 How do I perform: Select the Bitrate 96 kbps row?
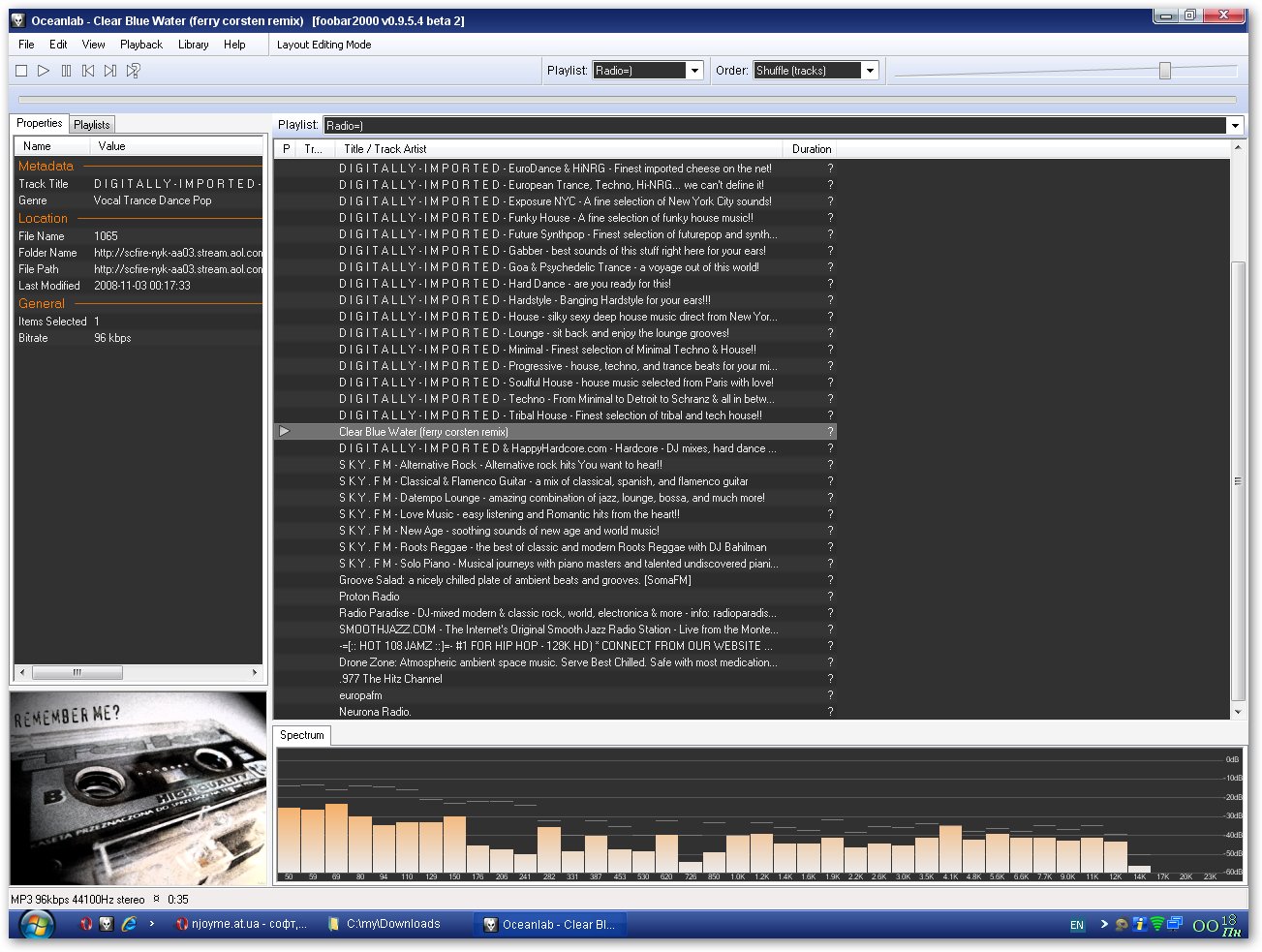pyautogui.click(x=139, y=338)
